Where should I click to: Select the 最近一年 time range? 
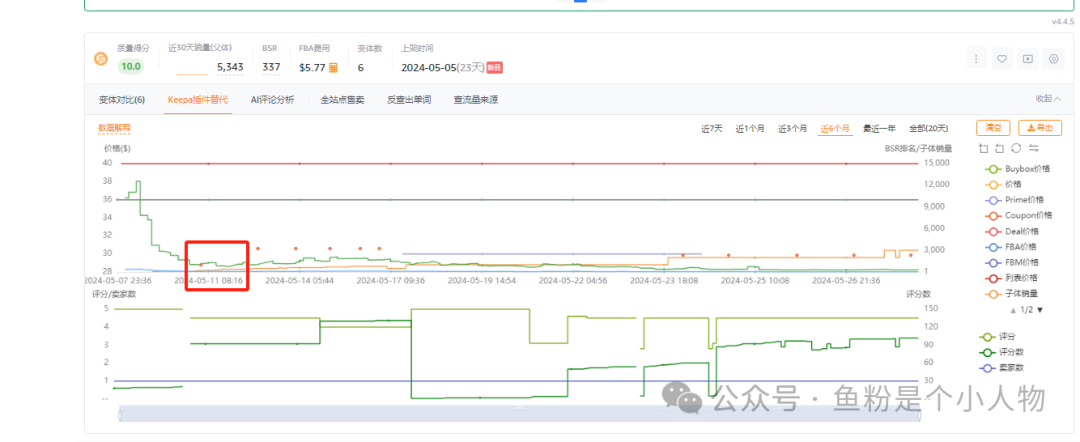[x=879, y=128]
